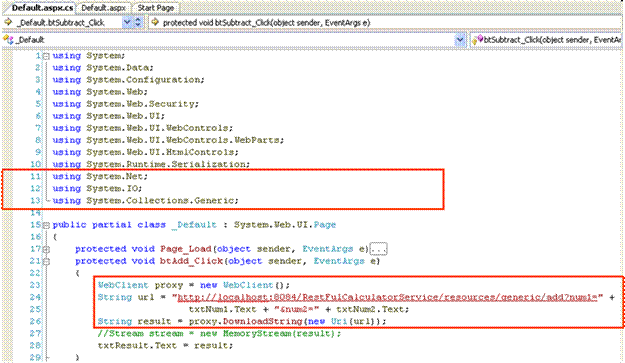Image resolution: width=625 pixels, height=363 pixels.
Task: Open the _Default.btSubtract_Click dropdown arrow
Action: [x=127, y=23]
